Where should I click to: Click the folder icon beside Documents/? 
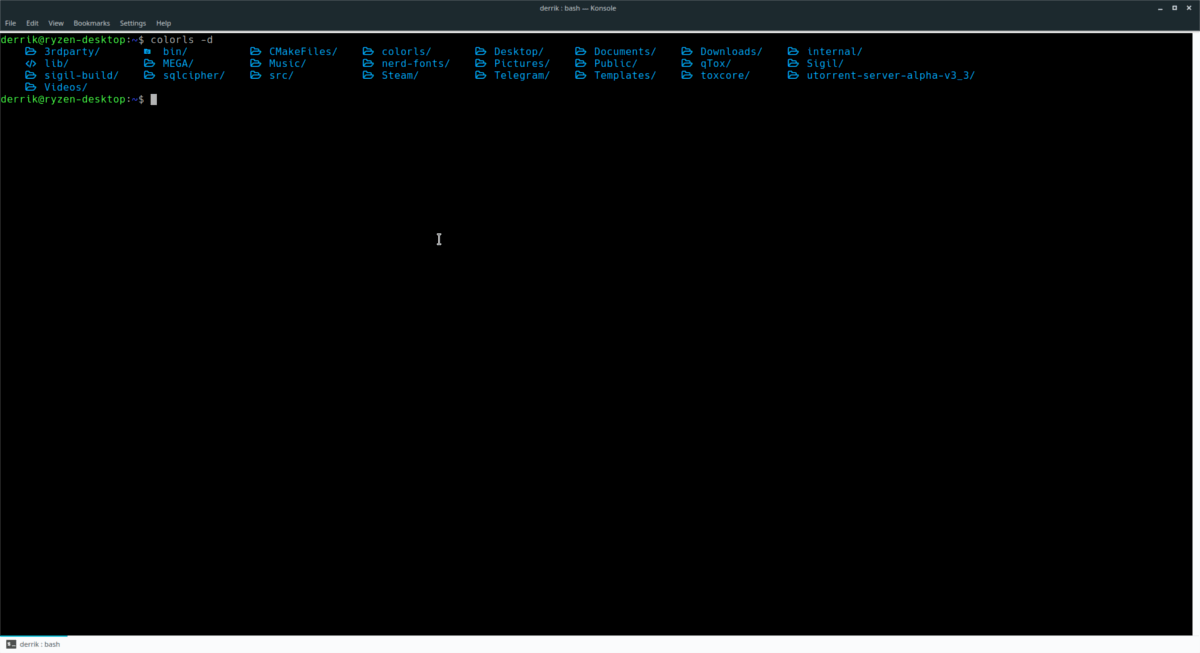point(581,51)
